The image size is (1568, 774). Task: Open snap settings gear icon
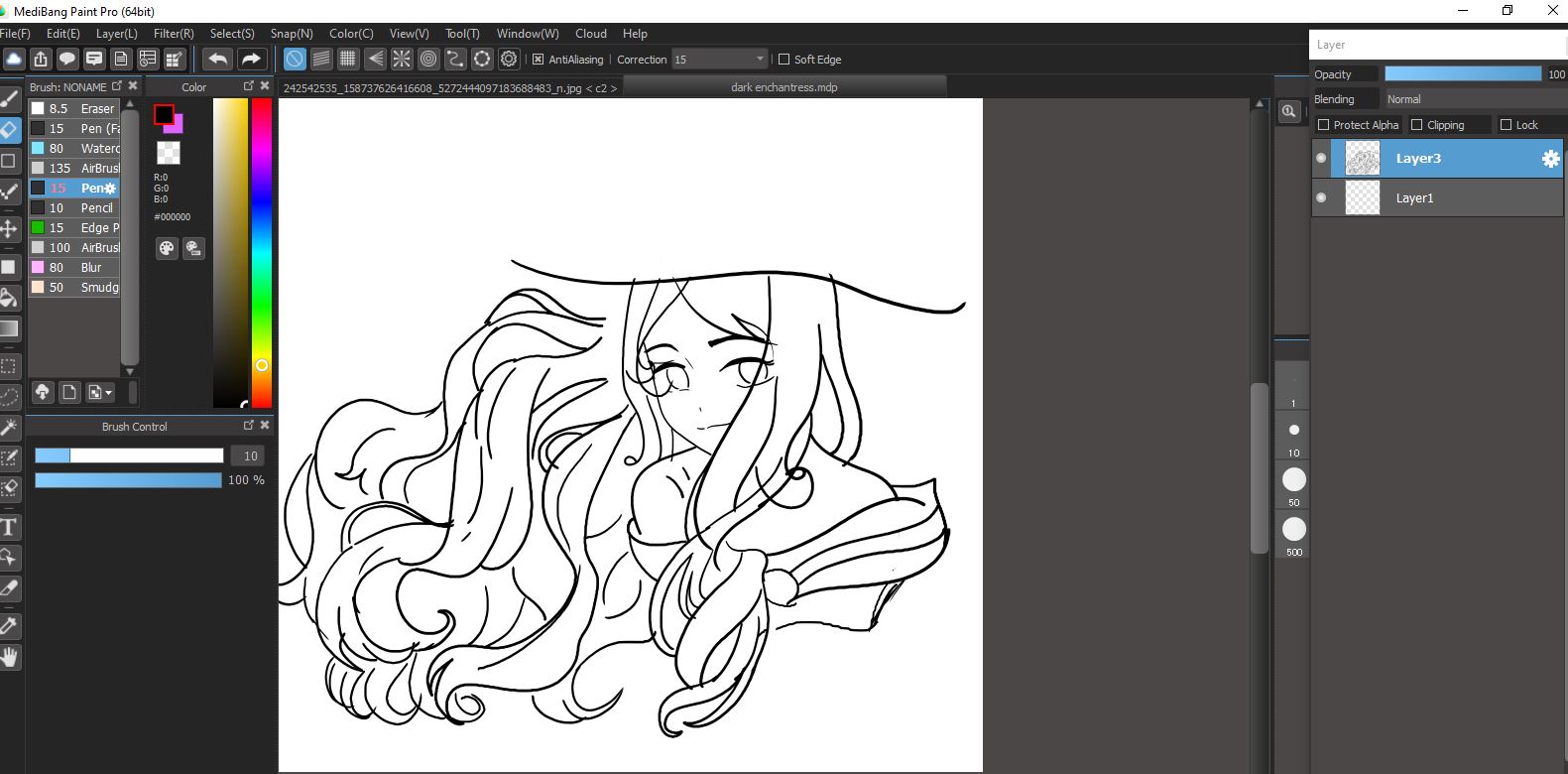(509, 59)
